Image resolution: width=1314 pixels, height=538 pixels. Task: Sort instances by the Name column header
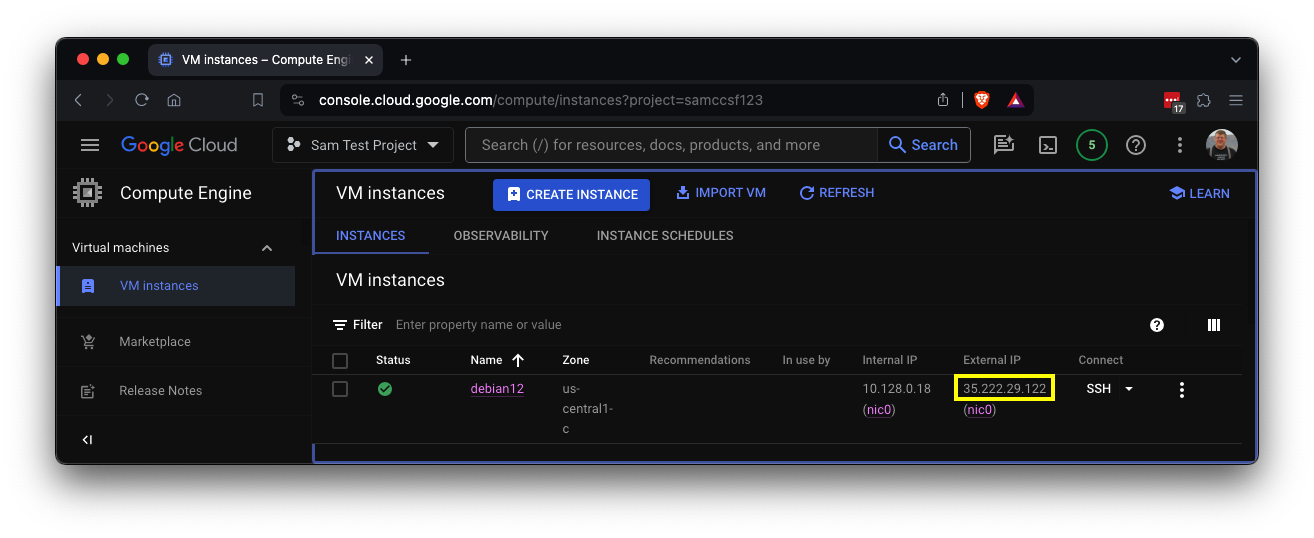click(x=487, y=360)
